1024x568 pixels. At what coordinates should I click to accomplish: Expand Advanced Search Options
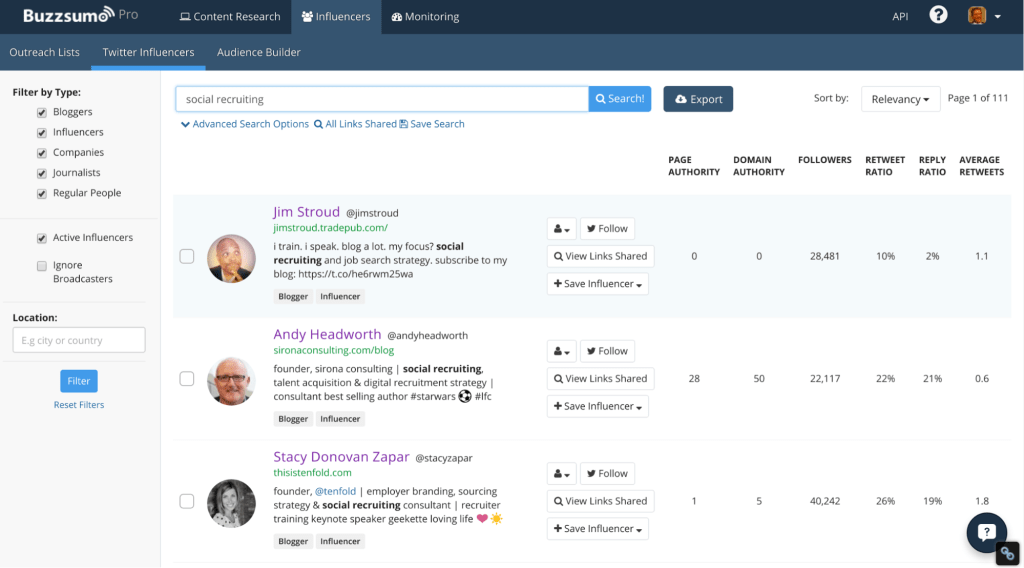244,124
